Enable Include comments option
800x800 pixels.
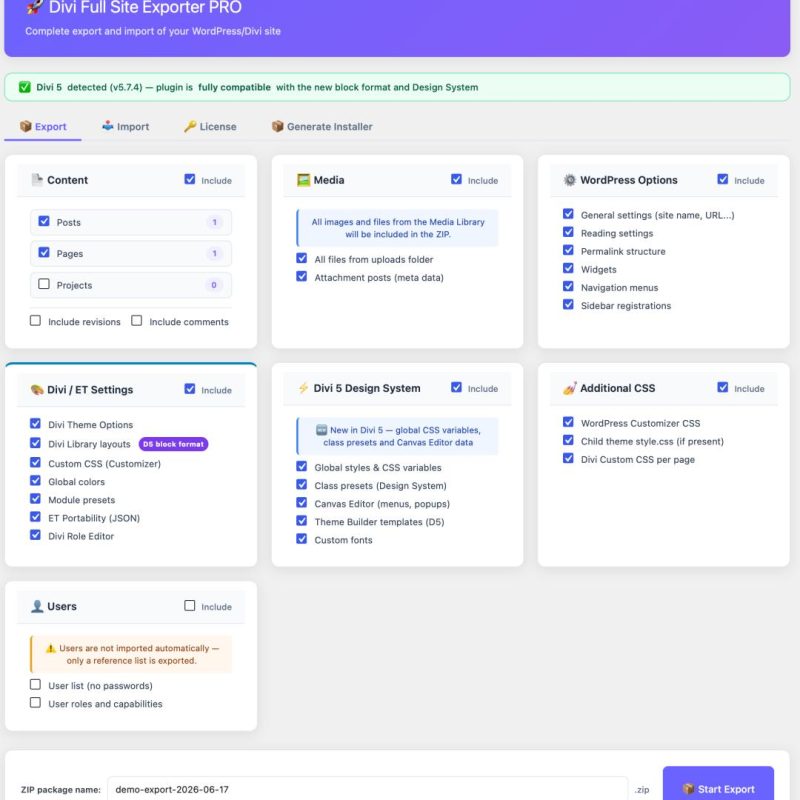click(136, 320)
